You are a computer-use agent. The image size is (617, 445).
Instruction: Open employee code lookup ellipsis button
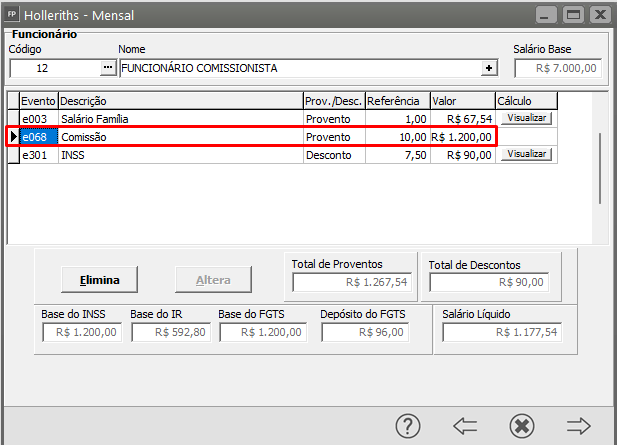[x=108, y=68]
